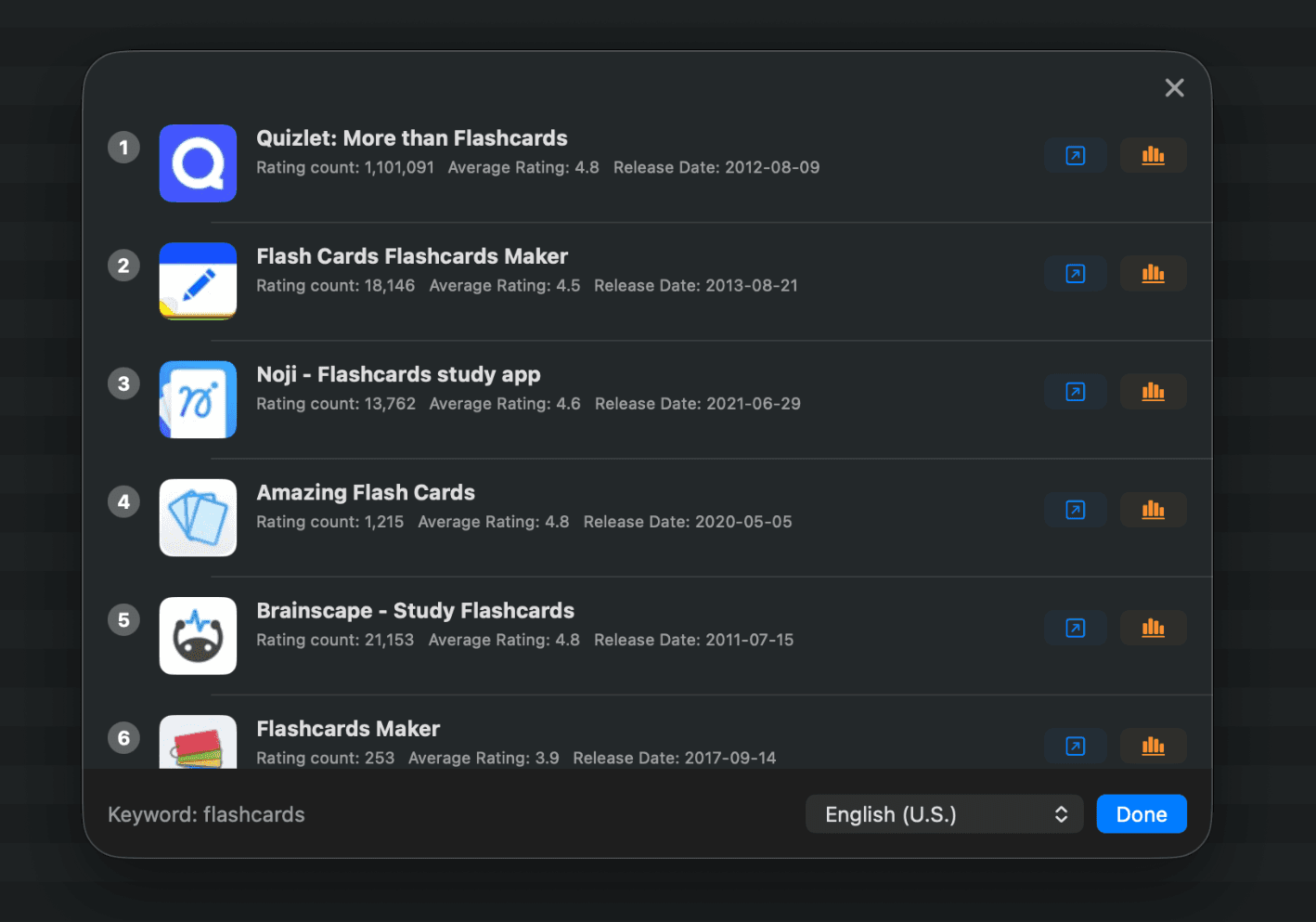Image resolution: width=1316 pixels, height=922 pixels.
Task: Click rank number 3 badge
Action: coord(123,383)
